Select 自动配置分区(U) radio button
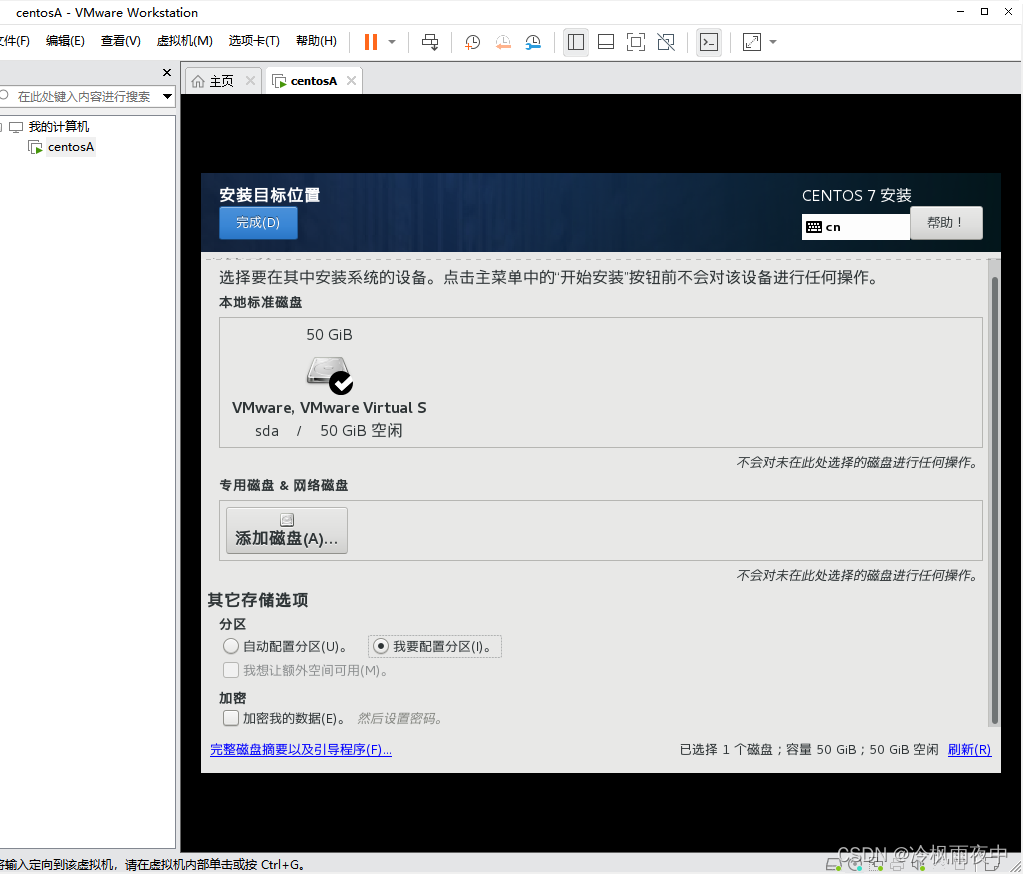The width and height of the screenshot is (1023, 874). pyautogui.click(x=230, y=646)
